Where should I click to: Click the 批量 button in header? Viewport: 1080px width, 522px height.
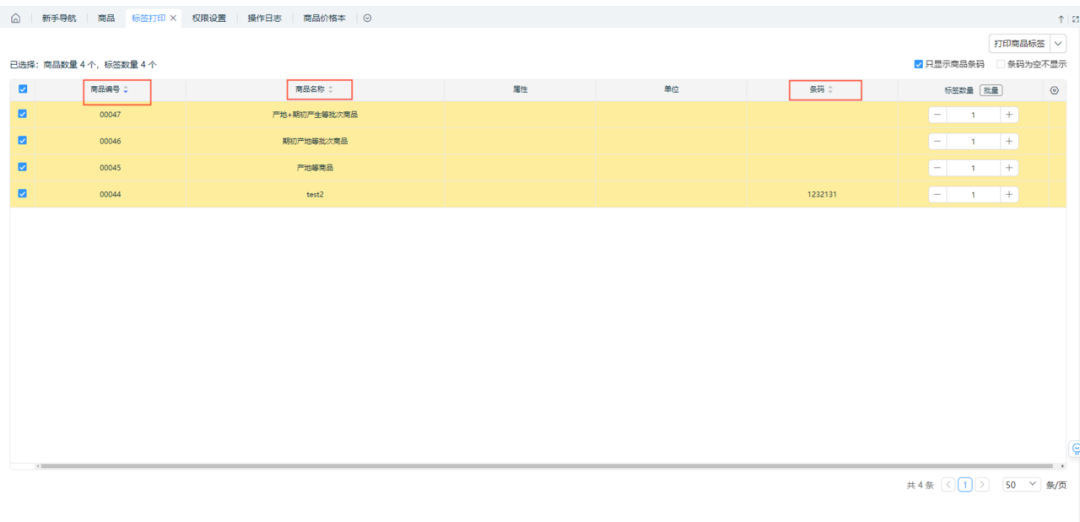(x=991, y=90)
